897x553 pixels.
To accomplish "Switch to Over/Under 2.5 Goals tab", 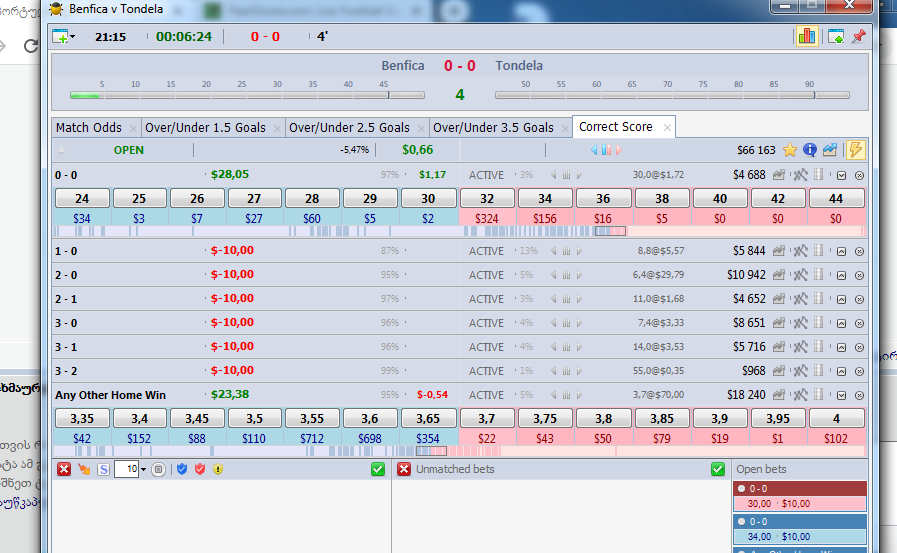I will pyautogui.click(x=350, y=128).
